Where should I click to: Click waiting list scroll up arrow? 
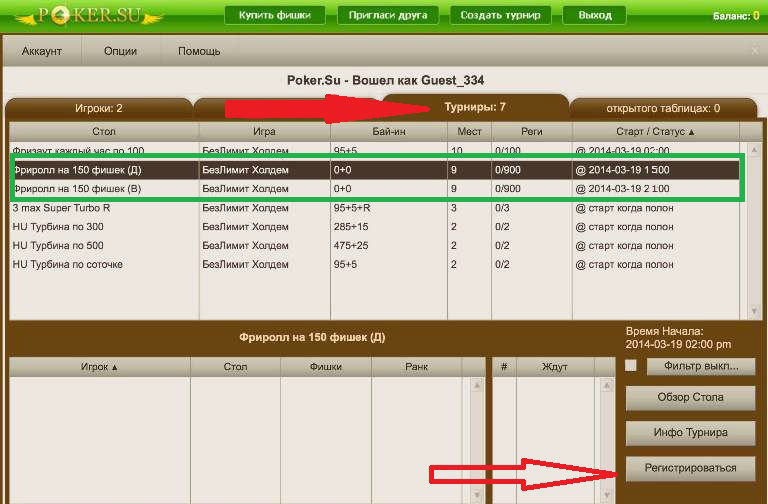(x=607, y=385)
